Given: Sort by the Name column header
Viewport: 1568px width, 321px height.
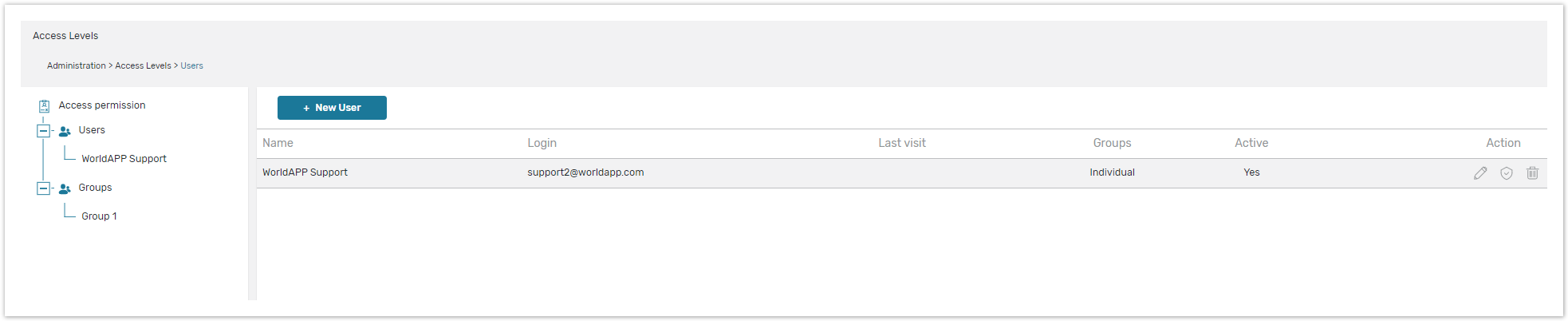Looking at the screenshot, I should [278, 143].
